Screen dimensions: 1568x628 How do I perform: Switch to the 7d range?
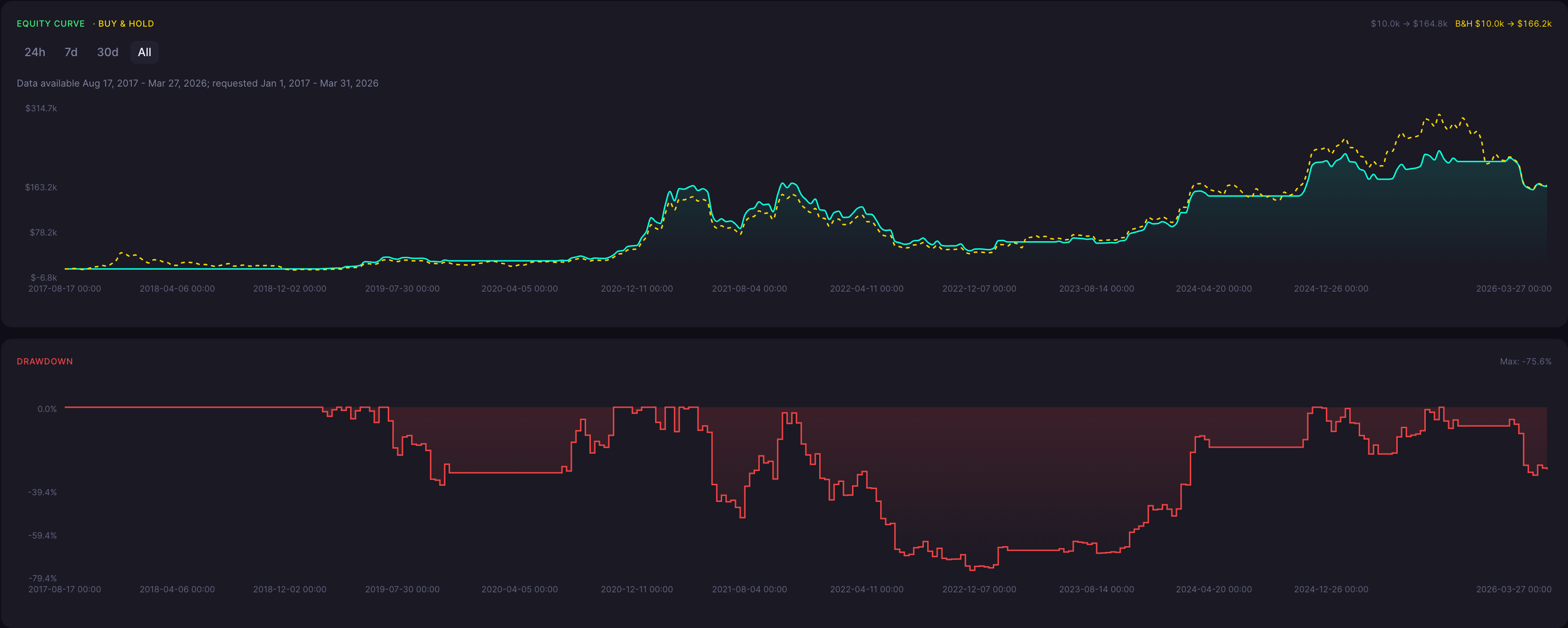pos(70,52)
